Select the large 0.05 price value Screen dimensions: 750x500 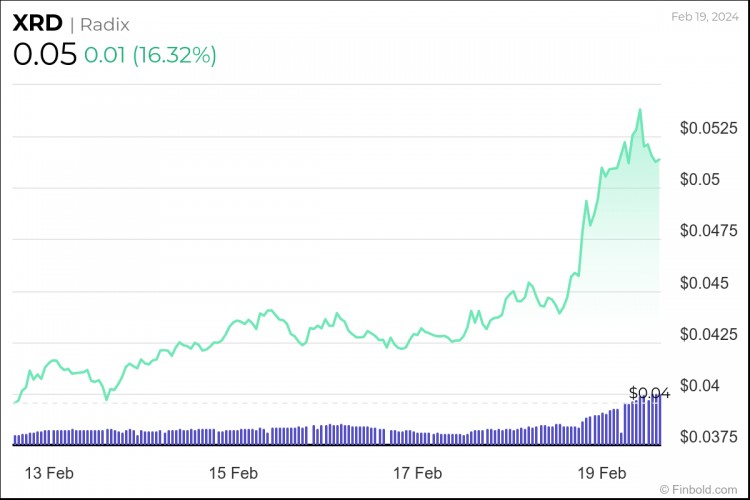(44, 55)
